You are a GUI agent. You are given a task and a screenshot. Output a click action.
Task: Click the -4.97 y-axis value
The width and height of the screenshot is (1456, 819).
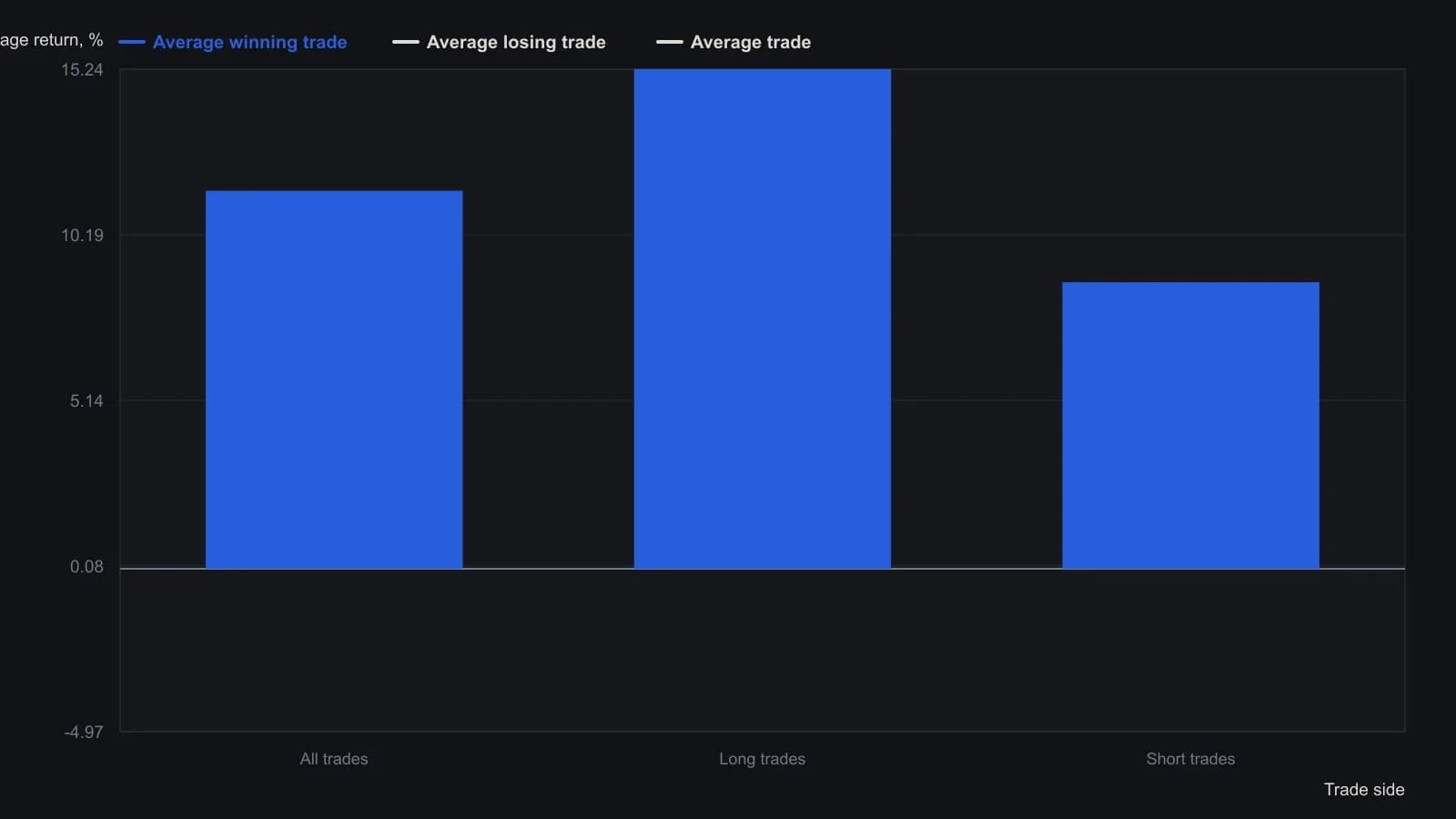click(84, 733)
